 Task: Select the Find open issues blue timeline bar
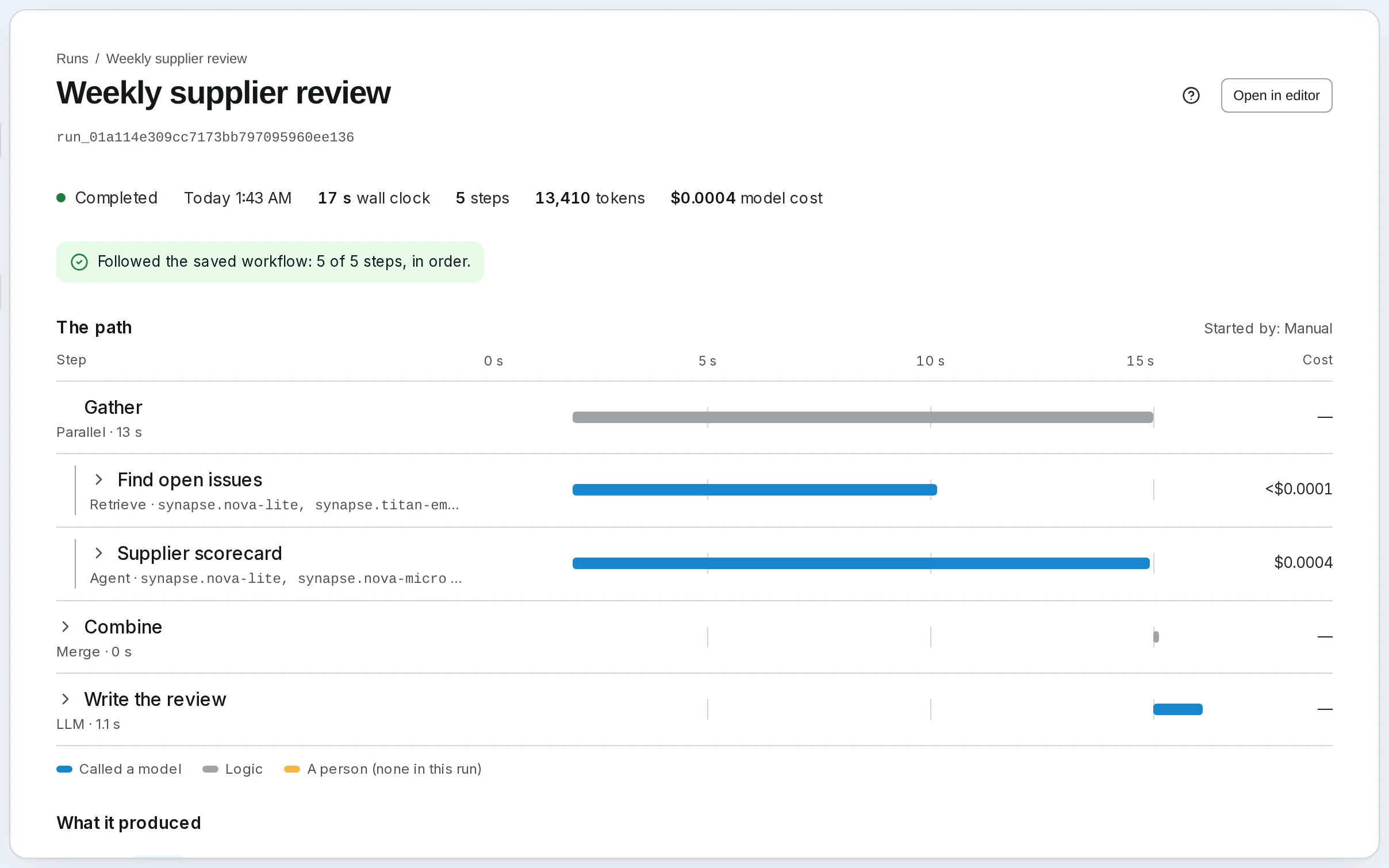tap(755, 490)
